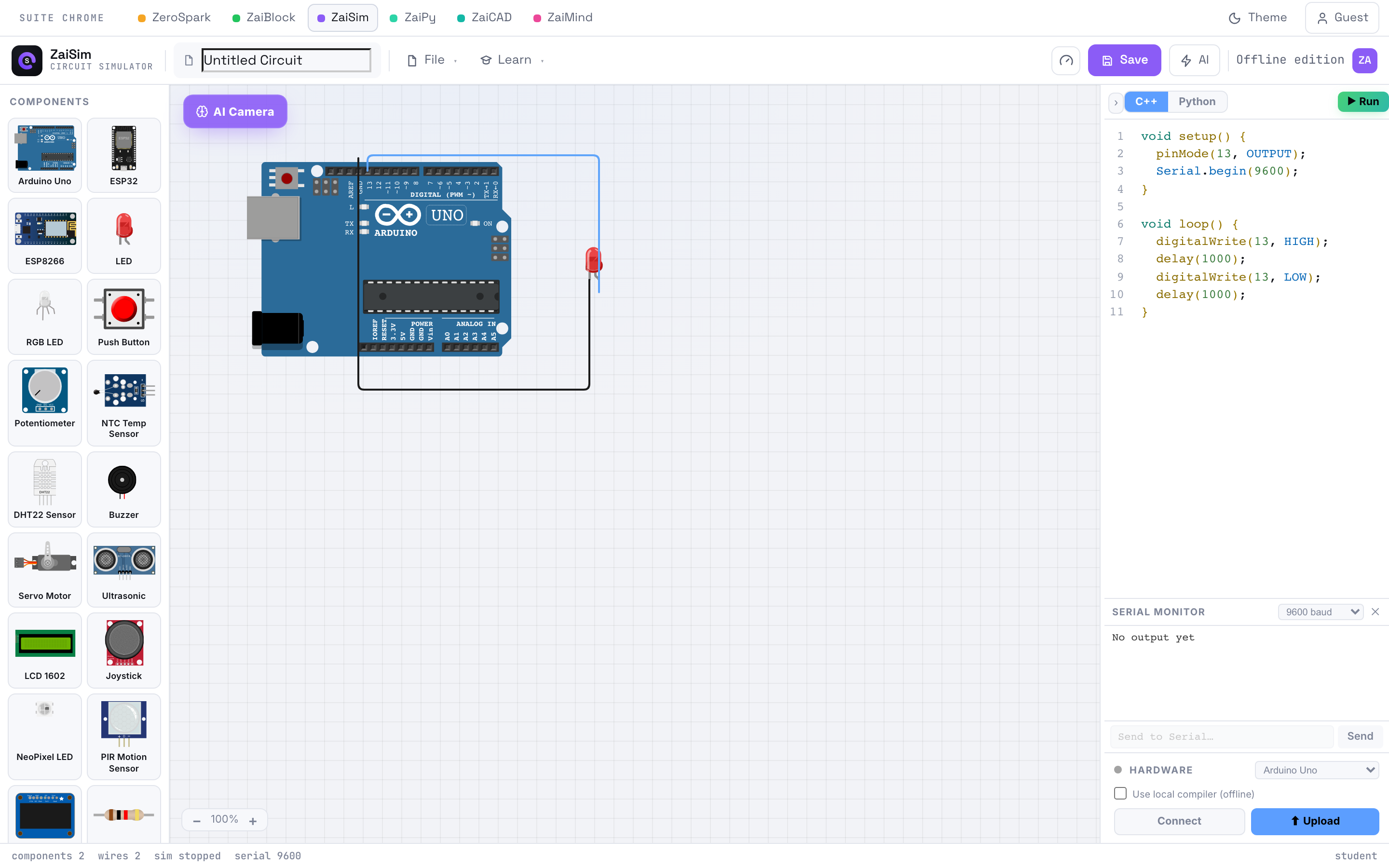Viewport: 1389px width, 868px height.
Task: Open the ZaiMind tab
Action: [563, 18]
